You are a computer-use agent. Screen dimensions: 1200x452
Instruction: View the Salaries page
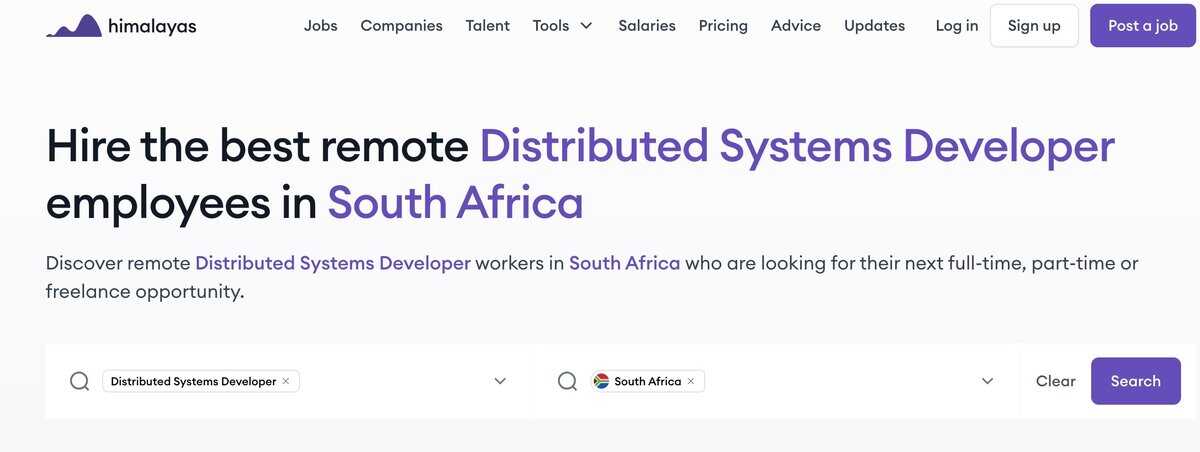[646, 26]
